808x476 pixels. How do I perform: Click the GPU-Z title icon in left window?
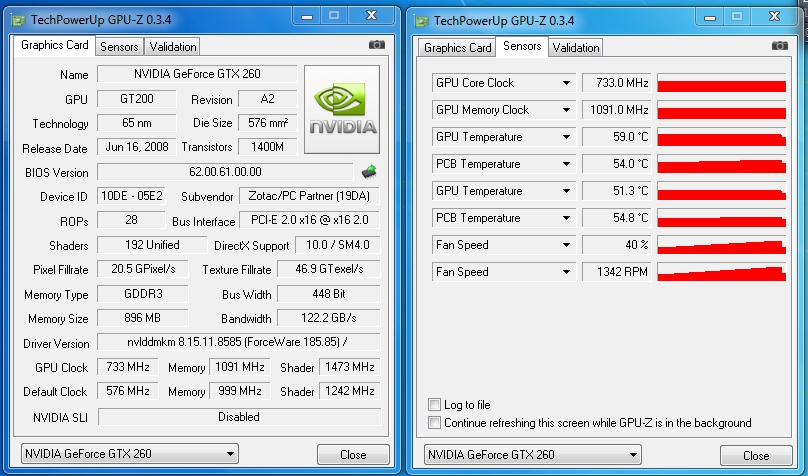pos(19,21)
